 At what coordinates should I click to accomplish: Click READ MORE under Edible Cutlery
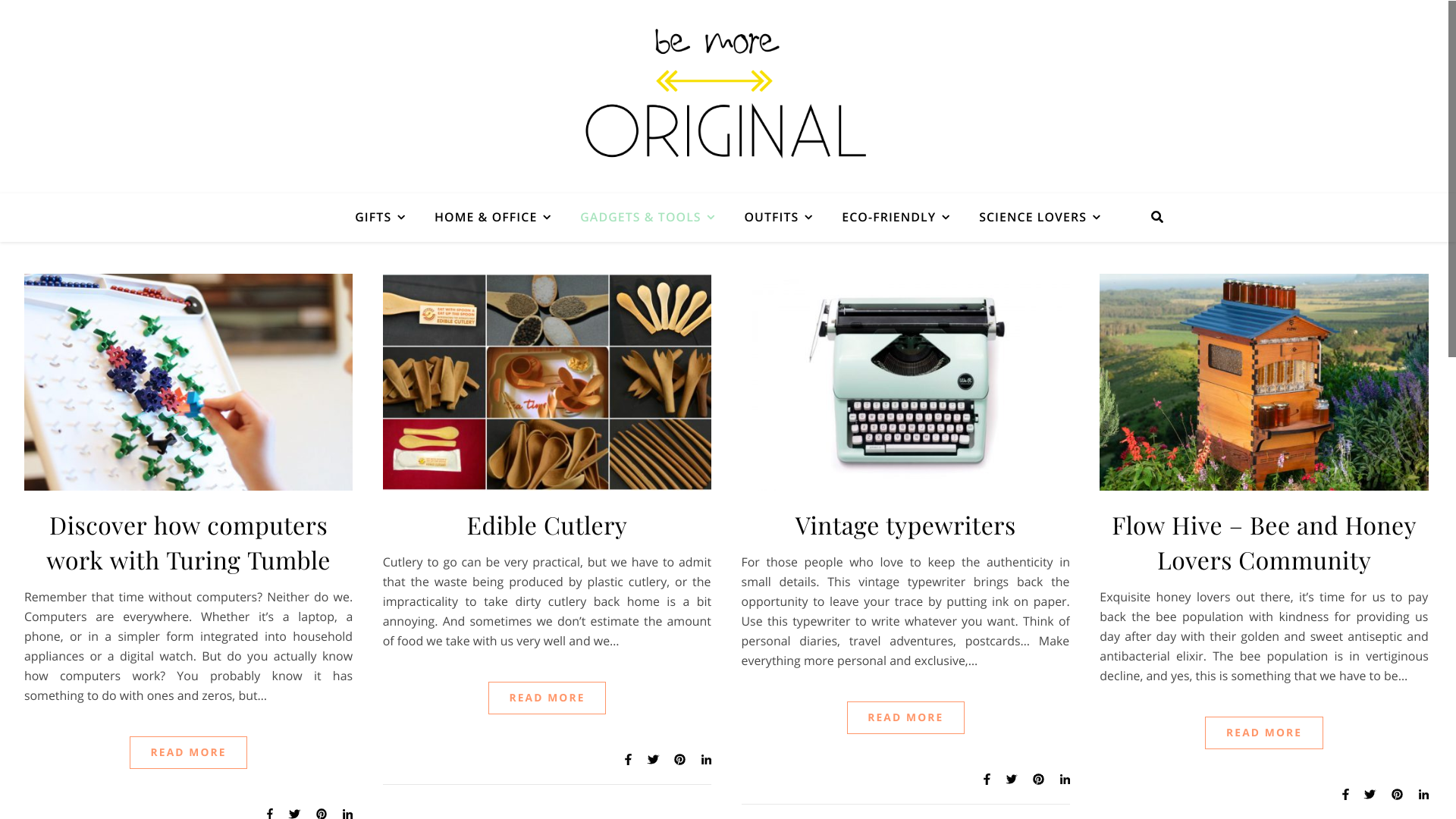(x=547, y=698)
